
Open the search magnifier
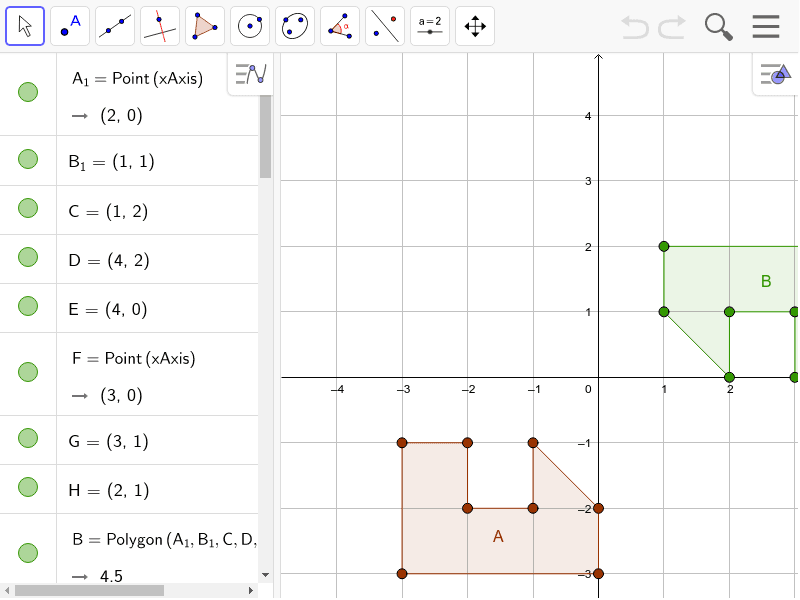coord(718,27)
